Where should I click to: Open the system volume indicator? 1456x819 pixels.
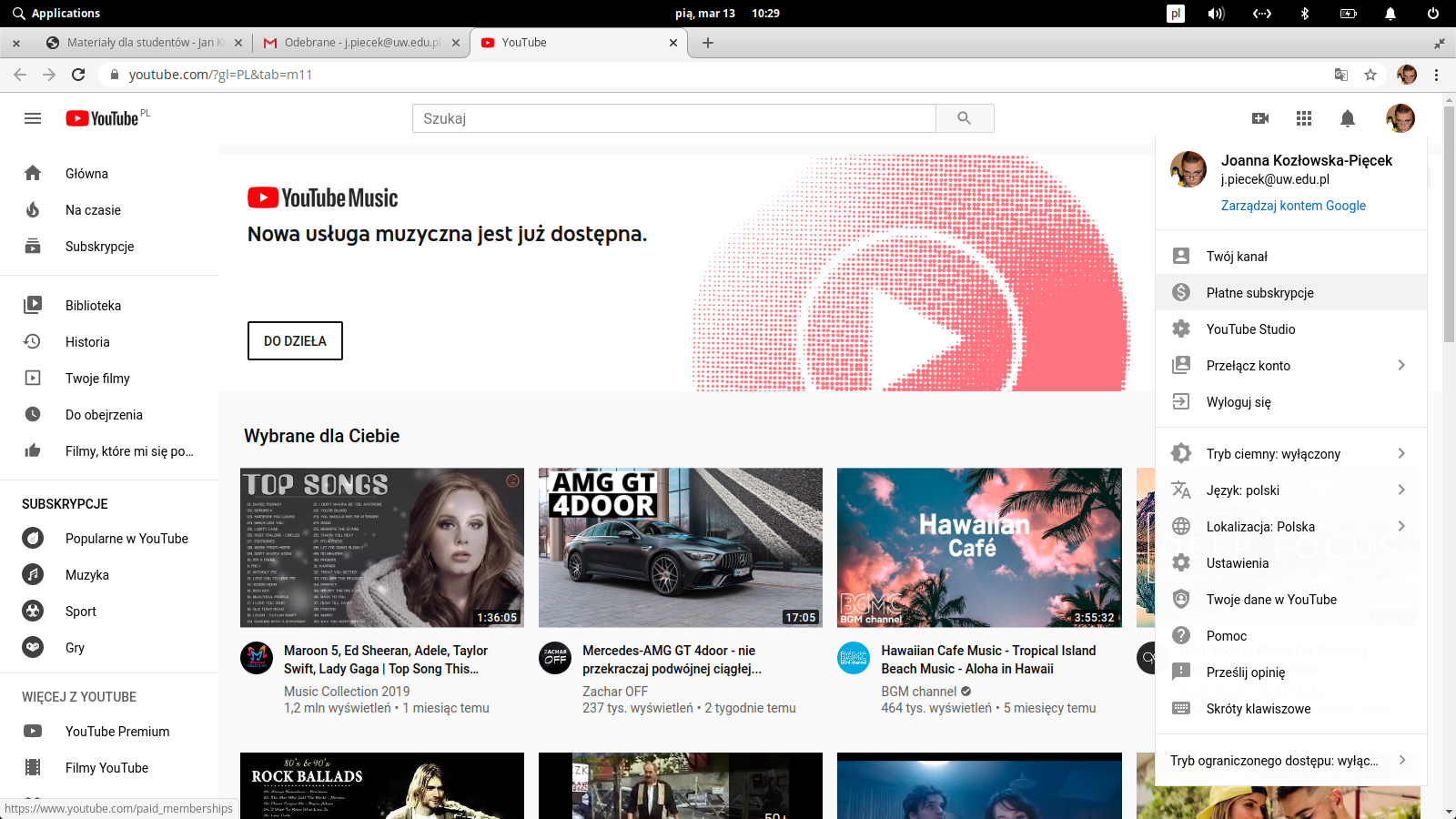[x=1216, y=13]
